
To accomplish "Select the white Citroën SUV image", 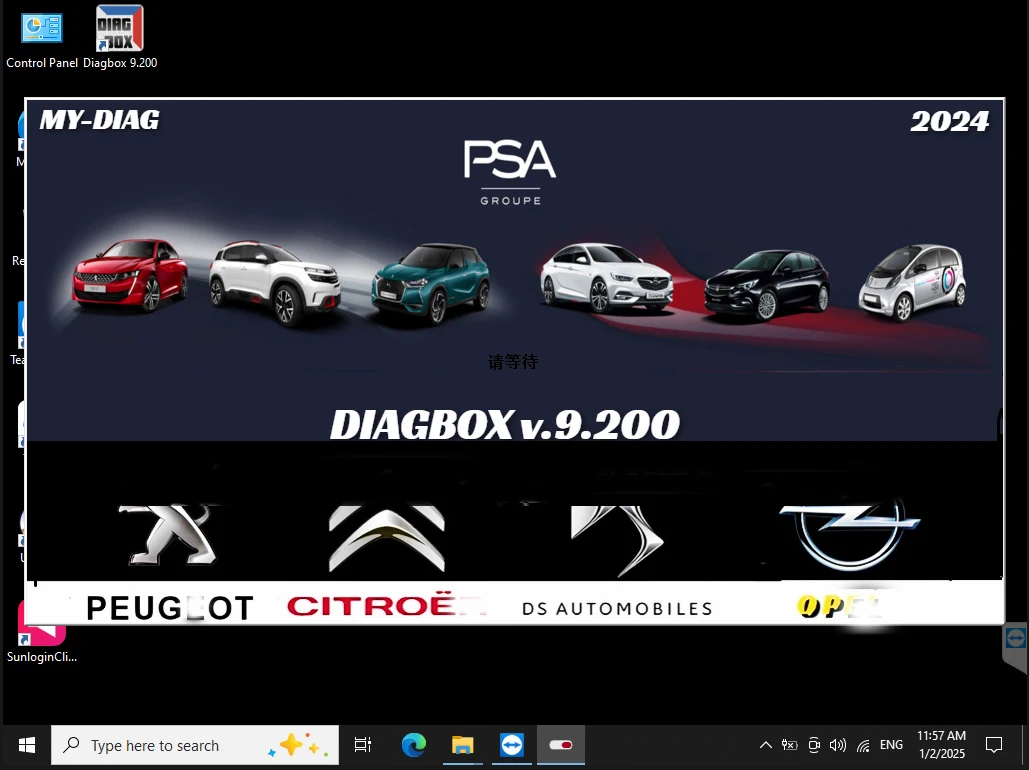I will (275, 282).
